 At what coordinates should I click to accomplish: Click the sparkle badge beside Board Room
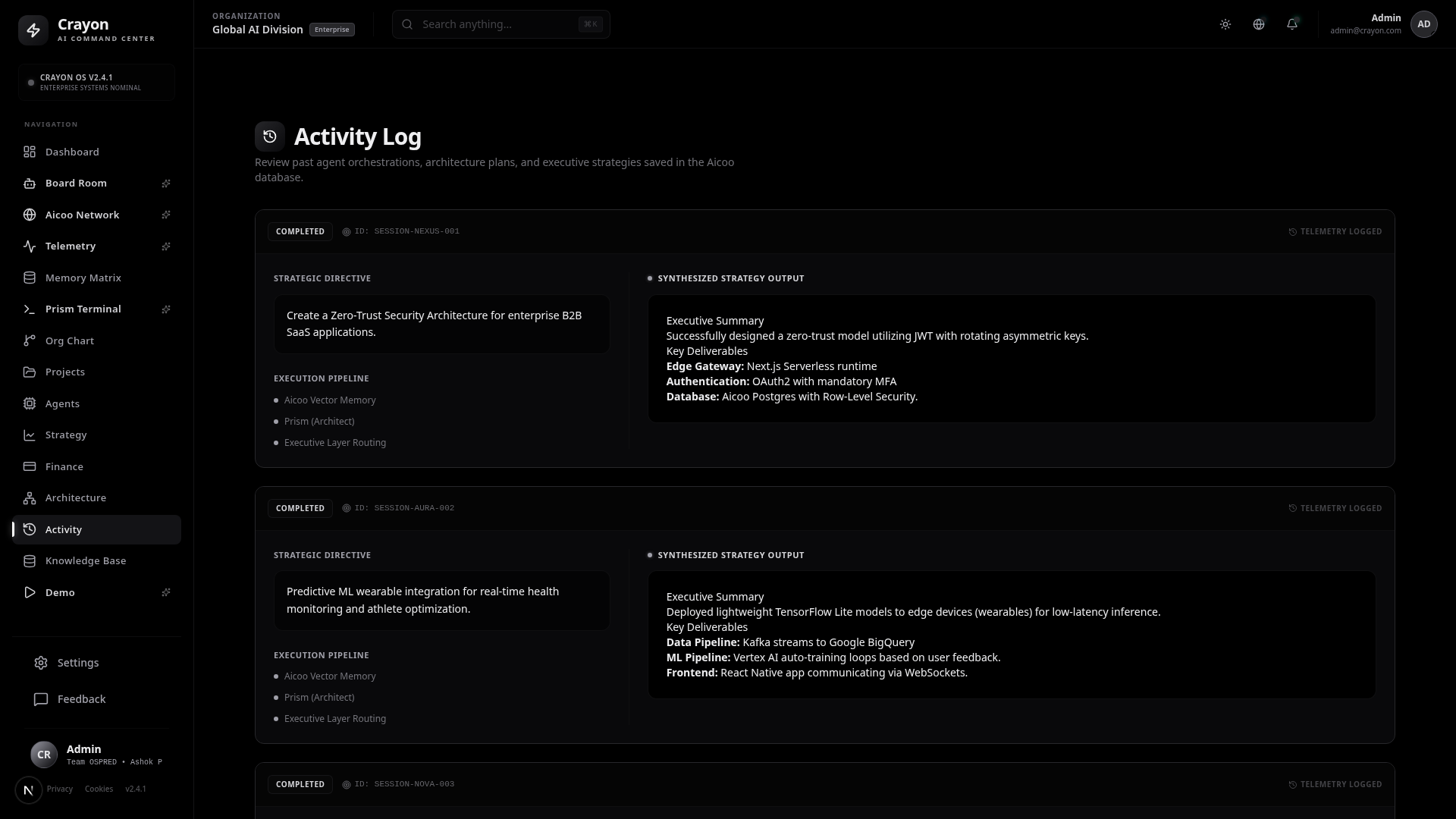pyautogui.click(x=166, y=184)
